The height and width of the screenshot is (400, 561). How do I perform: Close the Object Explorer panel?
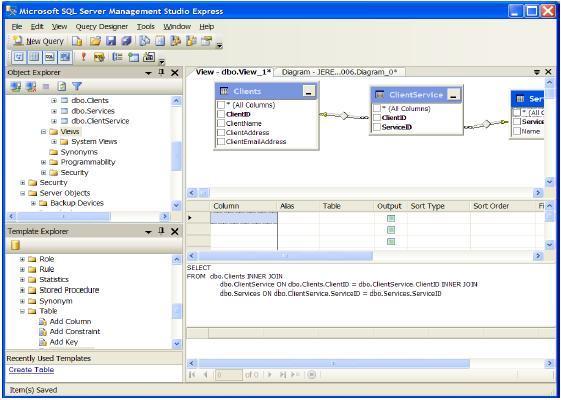(175, 73)
